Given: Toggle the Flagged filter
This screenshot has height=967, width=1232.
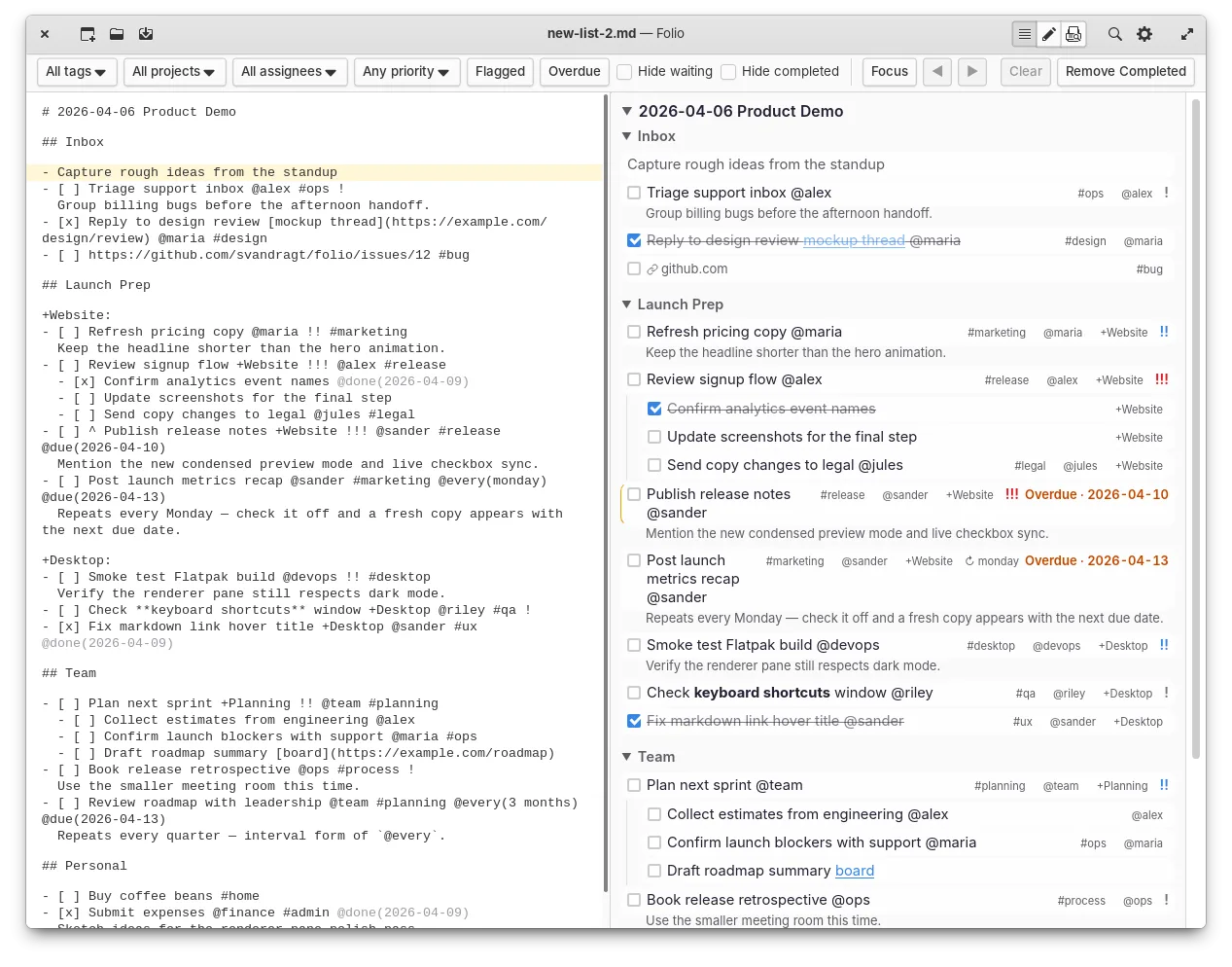Looking at the screenshot, I should click(501, 71).
